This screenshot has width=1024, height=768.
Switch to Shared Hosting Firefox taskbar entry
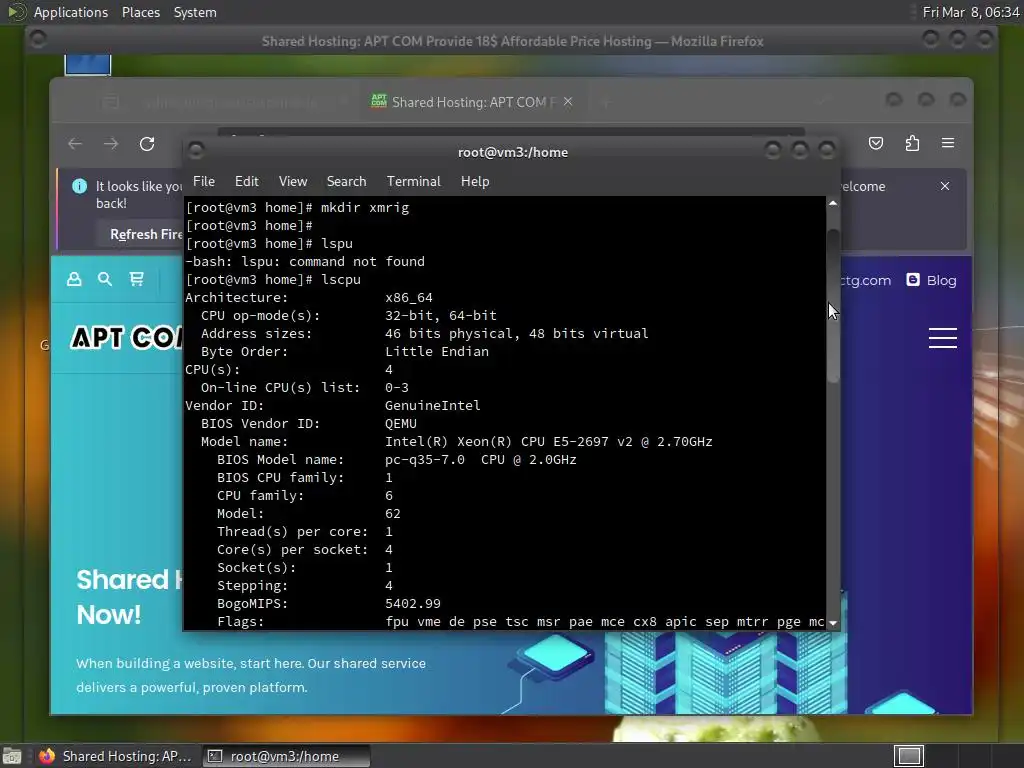(x=116, y=756)
